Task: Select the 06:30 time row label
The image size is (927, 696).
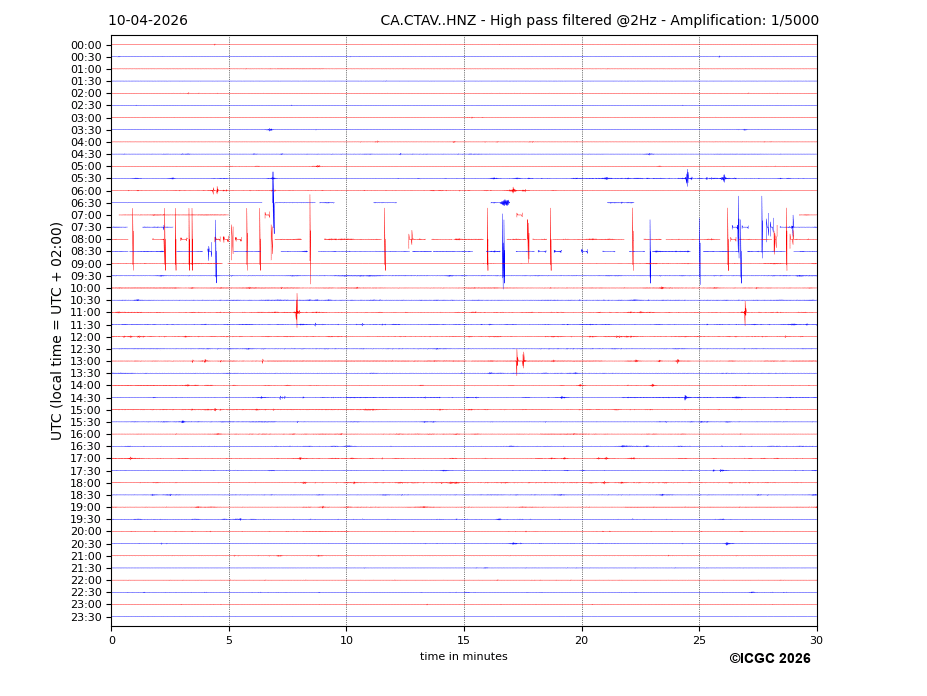Action: click(86, 203)
